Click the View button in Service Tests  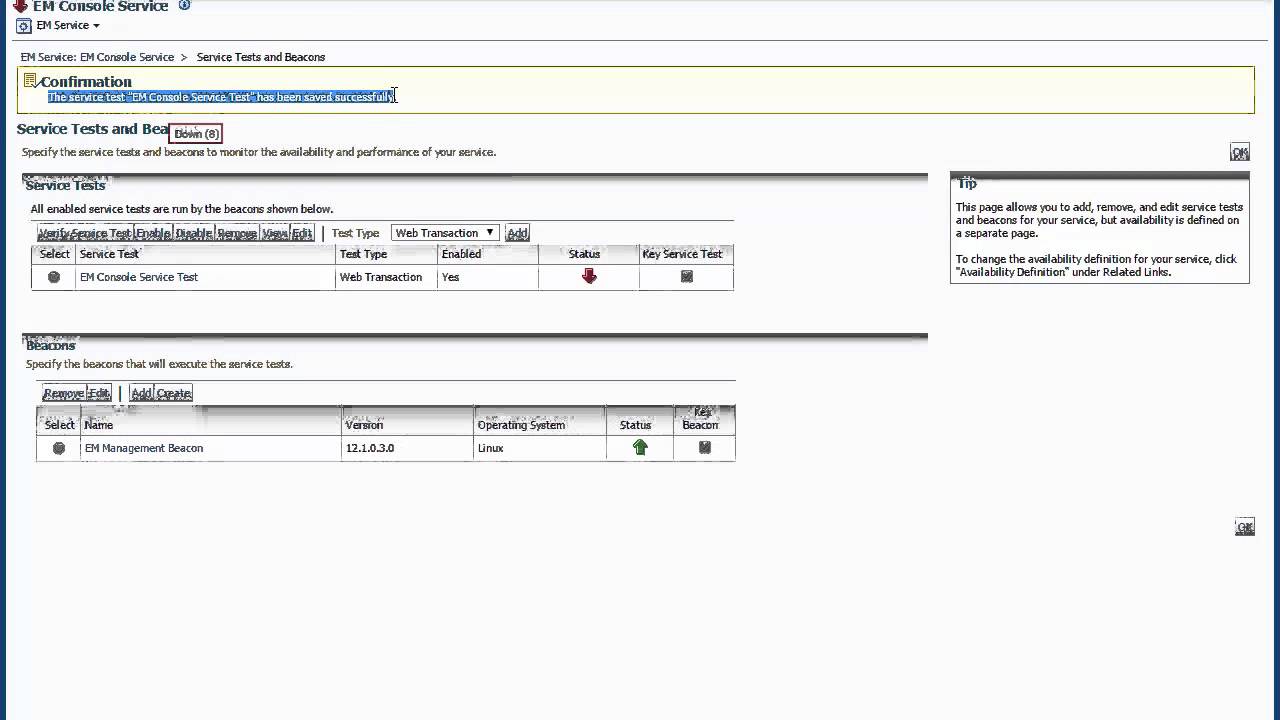pyautogui.click(x=275, y=233)
